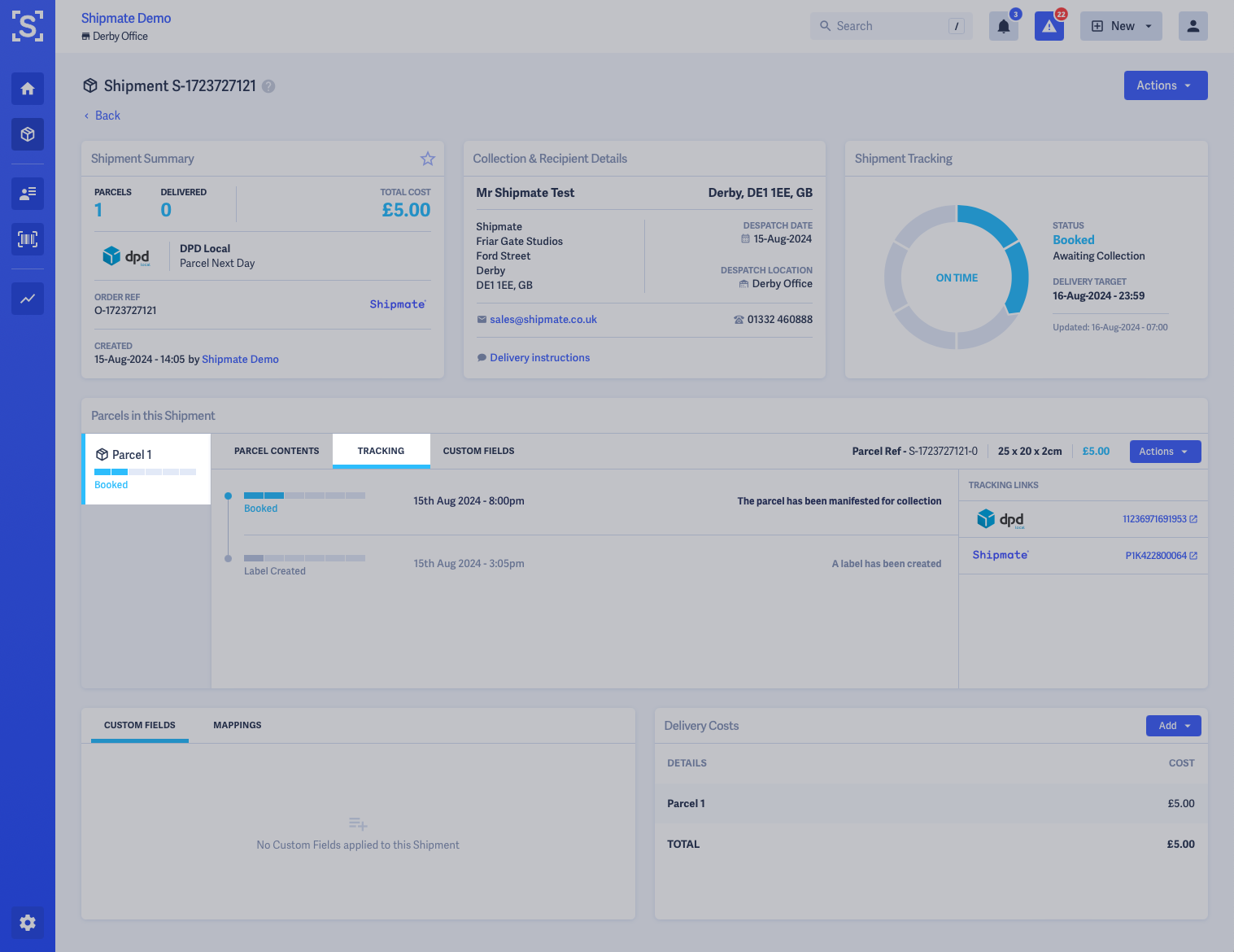
Task: Click Parcel 1 progress bar in sidebar
Action: click(145, 472)
